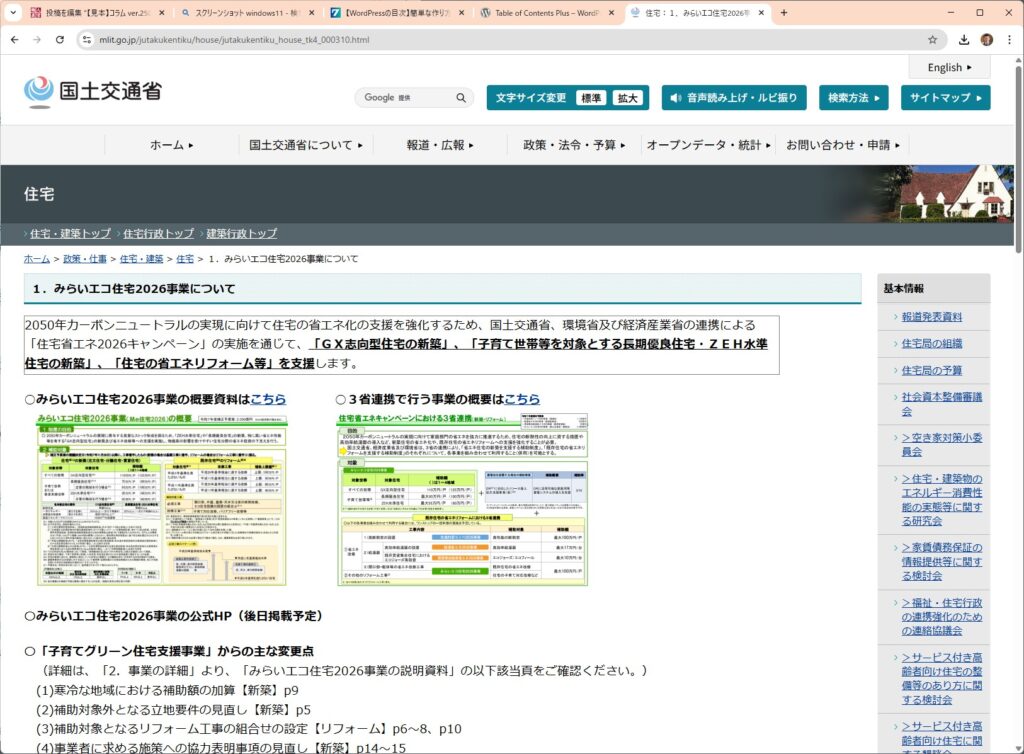Set text size to 標準
The width and height of the screenshot is (1024, 754).
(591, 98)
